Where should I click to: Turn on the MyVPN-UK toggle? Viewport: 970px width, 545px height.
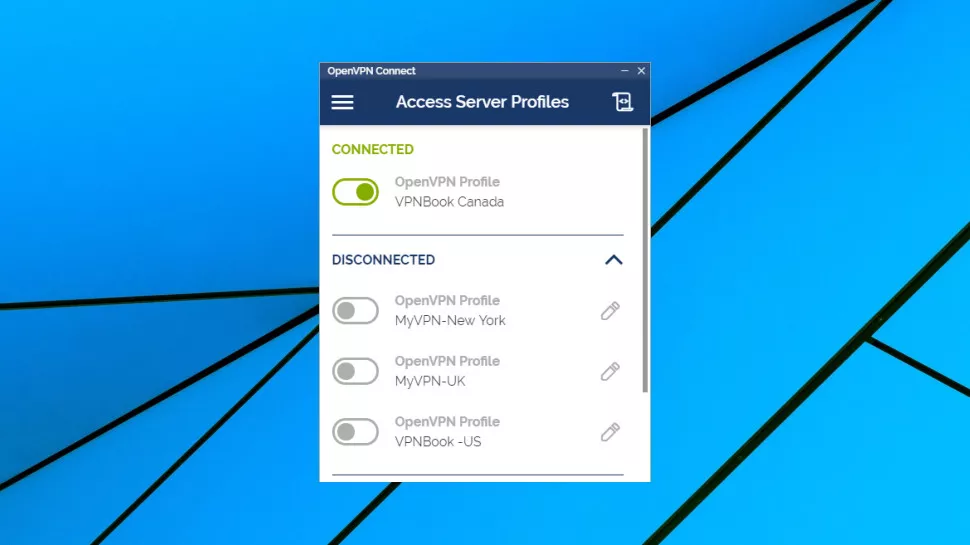355,371
